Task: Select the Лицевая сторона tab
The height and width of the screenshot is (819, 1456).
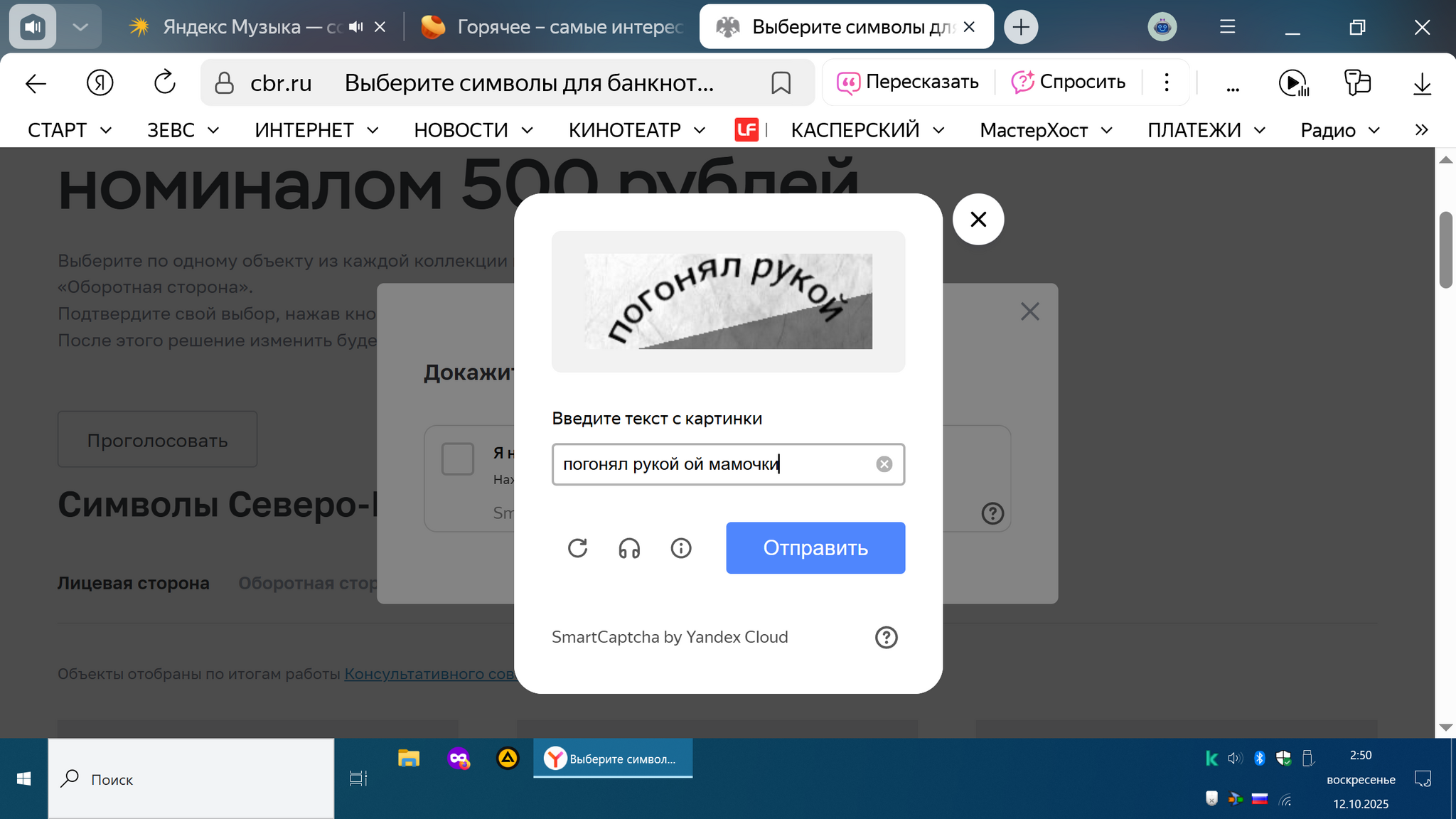Action: point(134,583)
